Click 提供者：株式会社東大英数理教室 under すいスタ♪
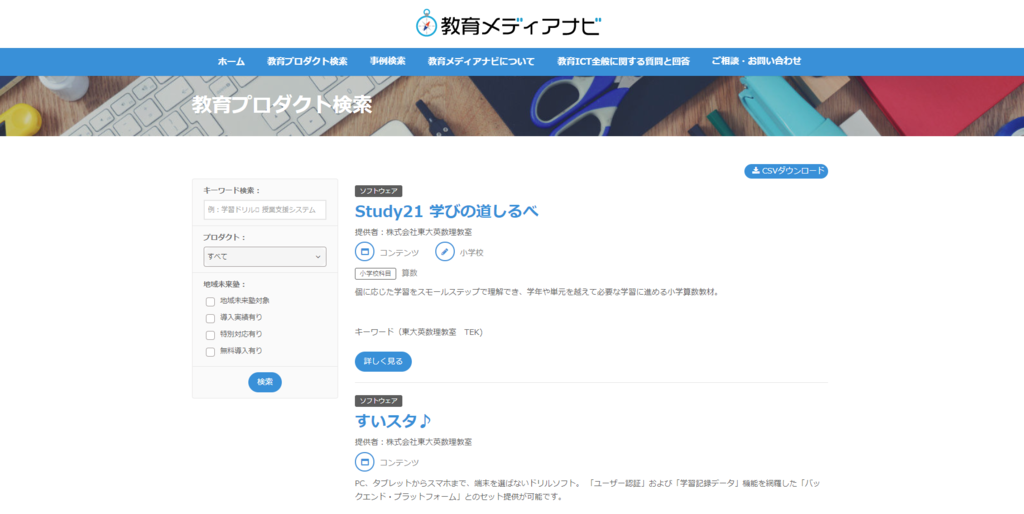 (x=413, y=442)
